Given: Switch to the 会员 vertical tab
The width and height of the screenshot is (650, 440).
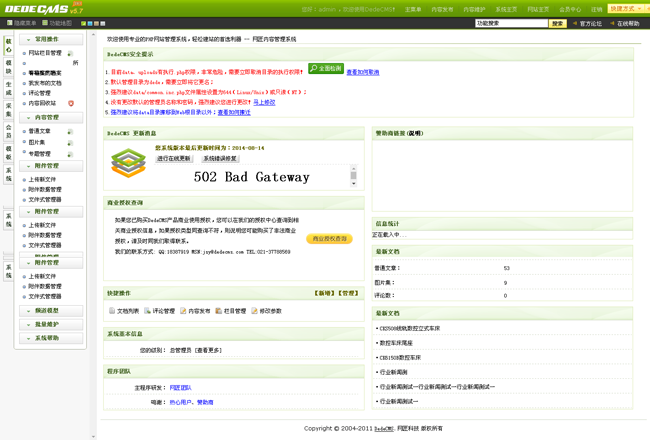Looking at the screenshot, I should pos(9,131).
